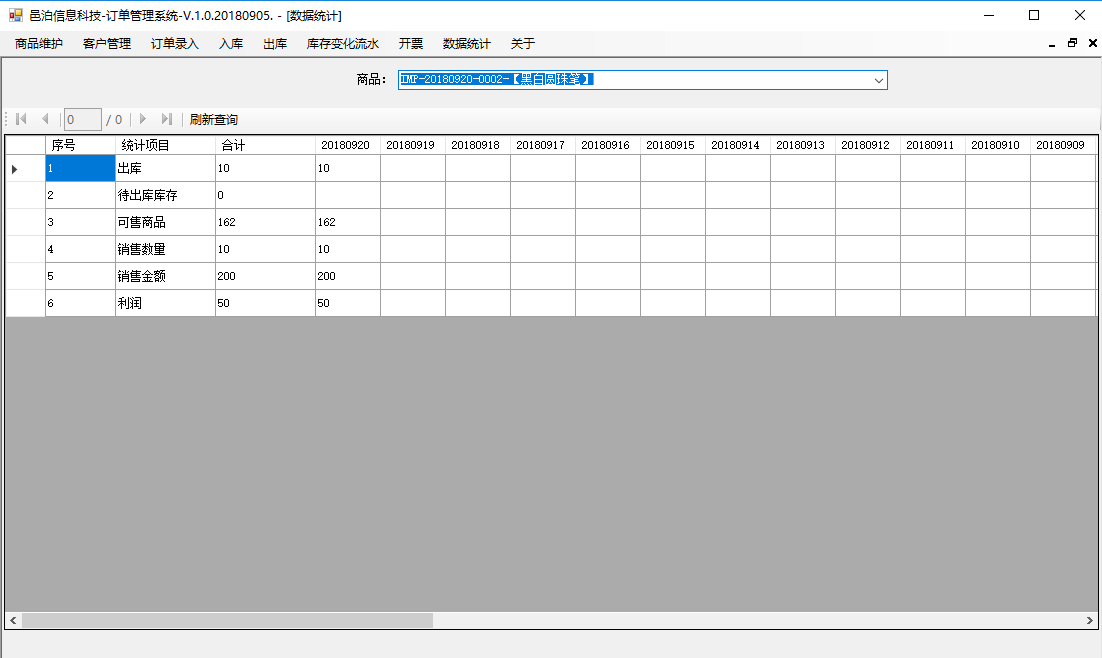Go to next record navigator icon

point(143,119)
